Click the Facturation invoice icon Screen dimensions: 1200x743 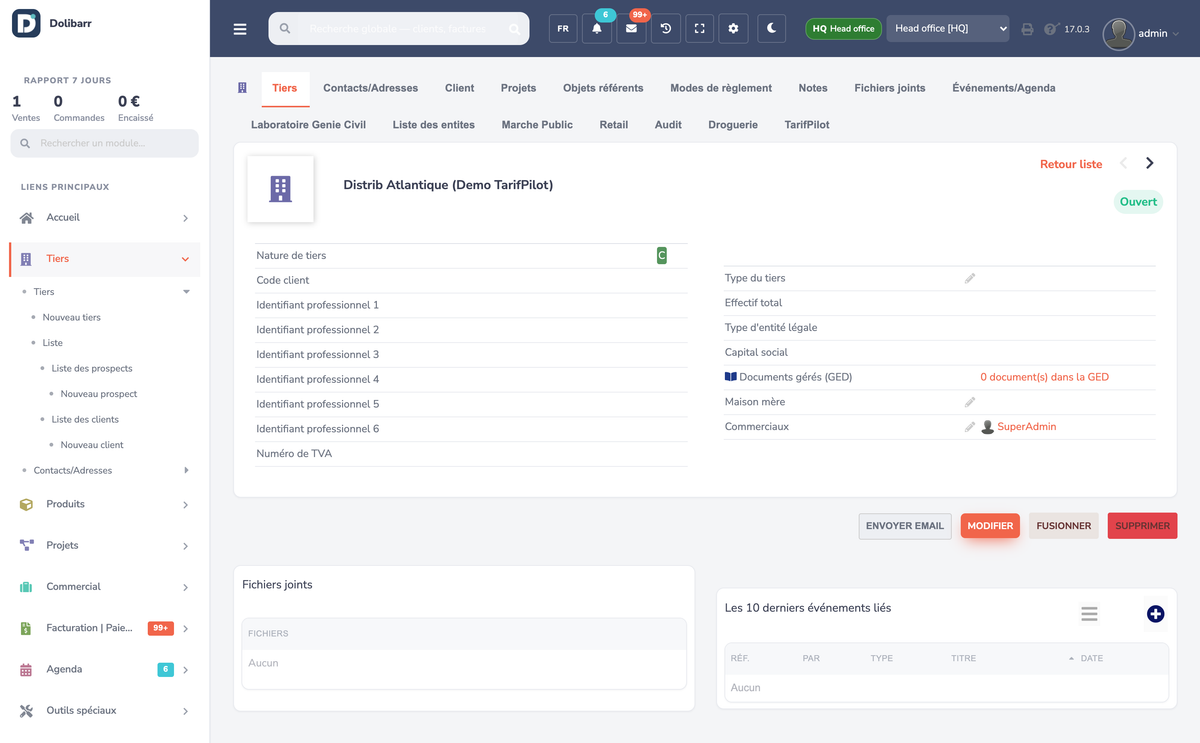27,629
